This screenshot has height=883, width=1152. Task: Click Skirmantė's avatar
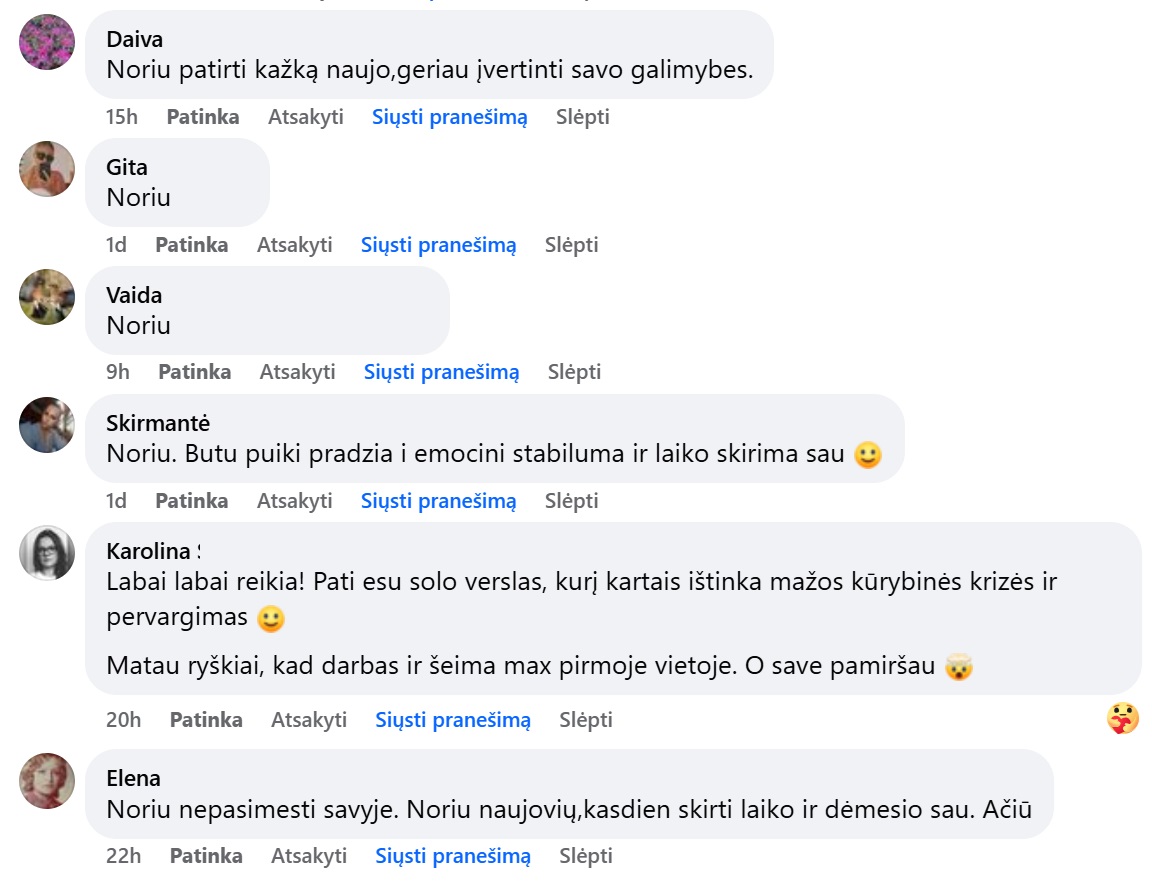point(46,425)
